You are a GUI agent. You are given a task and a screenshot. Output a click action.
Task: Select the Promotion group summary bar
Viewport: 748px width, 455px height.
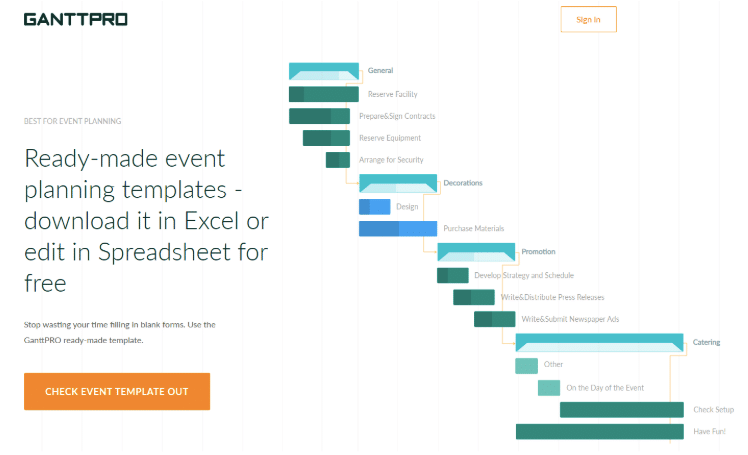click(476, 252)
